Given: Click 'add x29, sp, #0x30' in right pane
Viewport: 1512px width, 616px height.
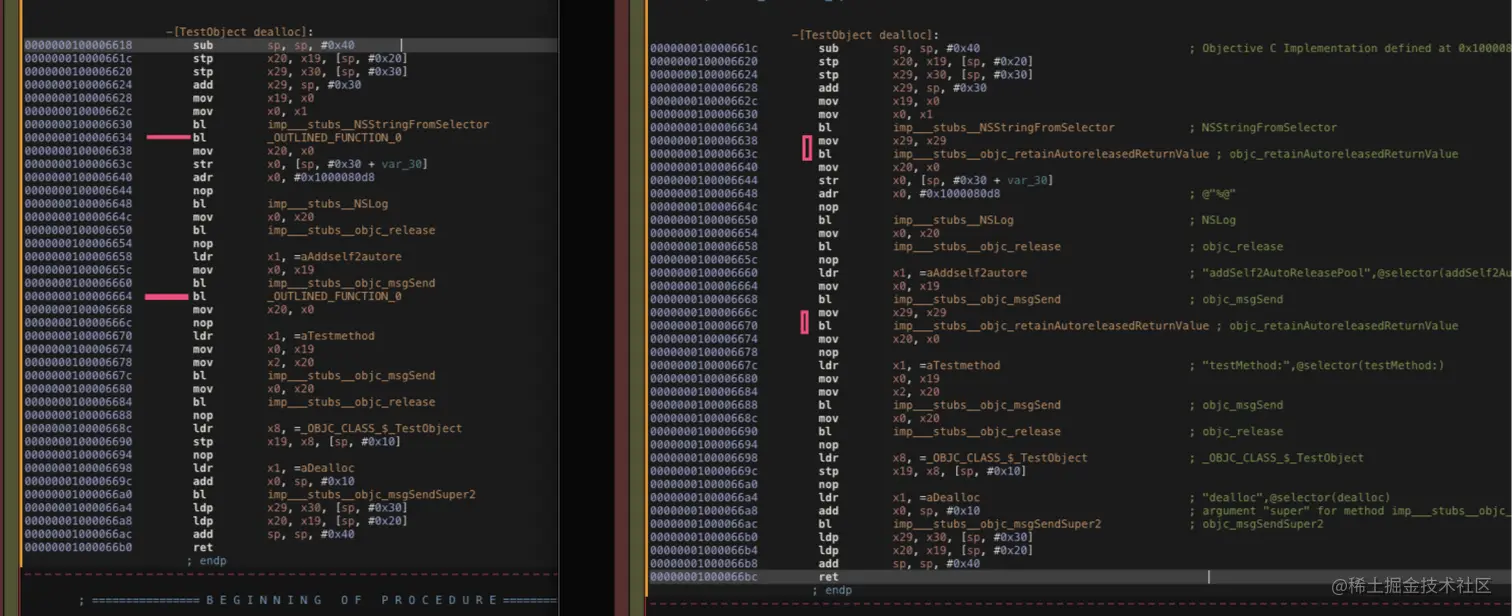Looking at the screenshot, I should pyautogui.click(x=903, y=88).
